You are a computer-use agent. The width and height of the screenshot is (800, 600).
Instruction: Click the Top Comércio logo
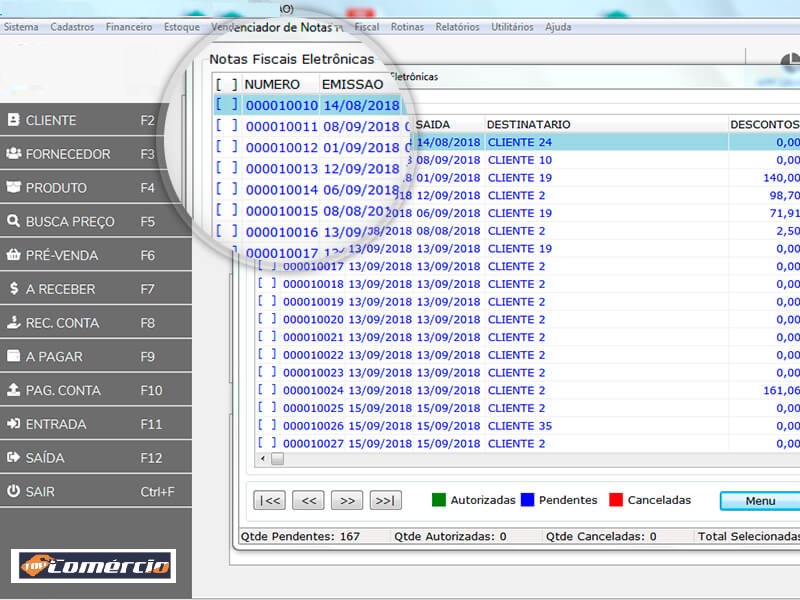point(93,566)
